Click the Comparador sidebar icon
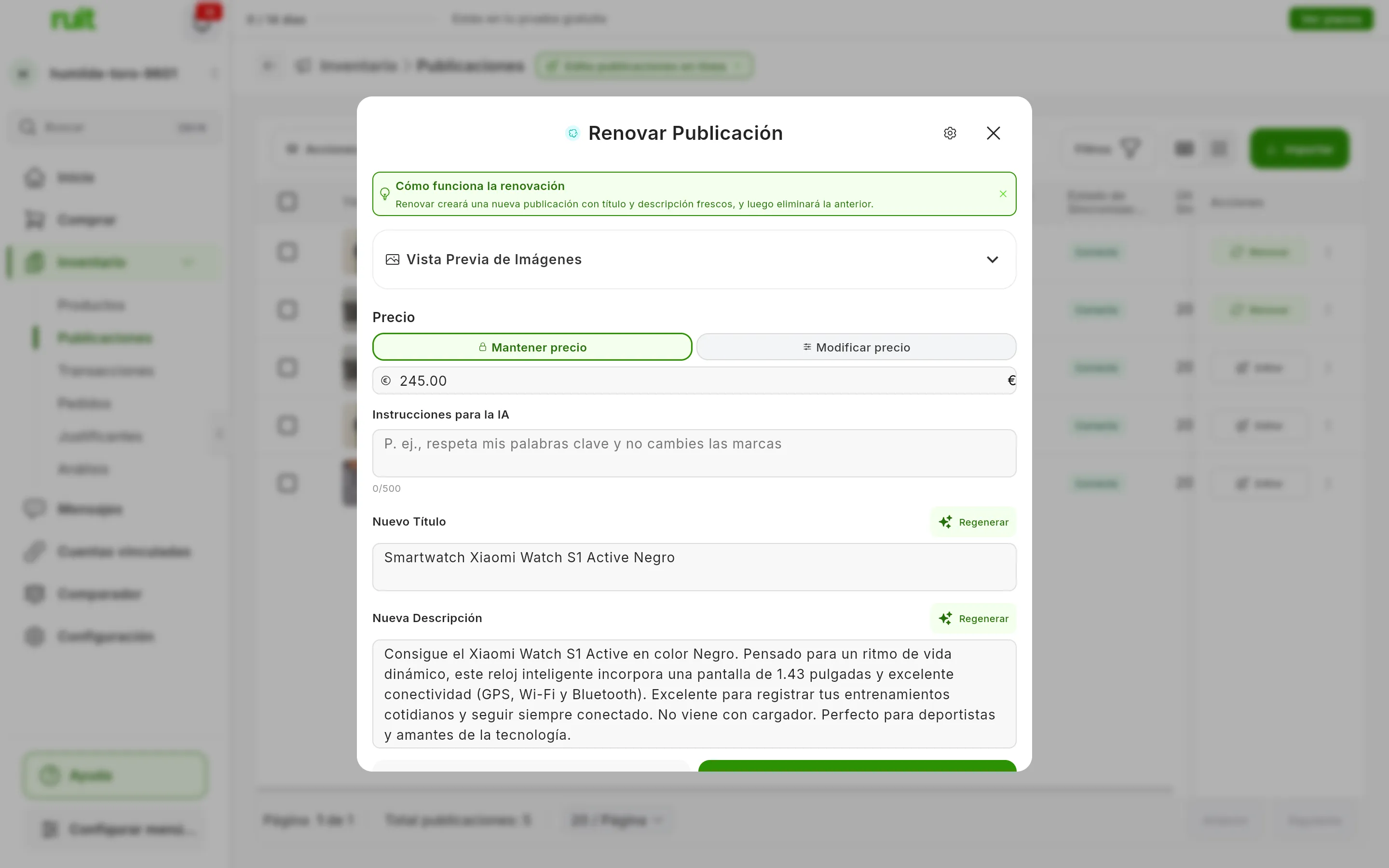Screen dimensions: 1389x868 (34, 594)
